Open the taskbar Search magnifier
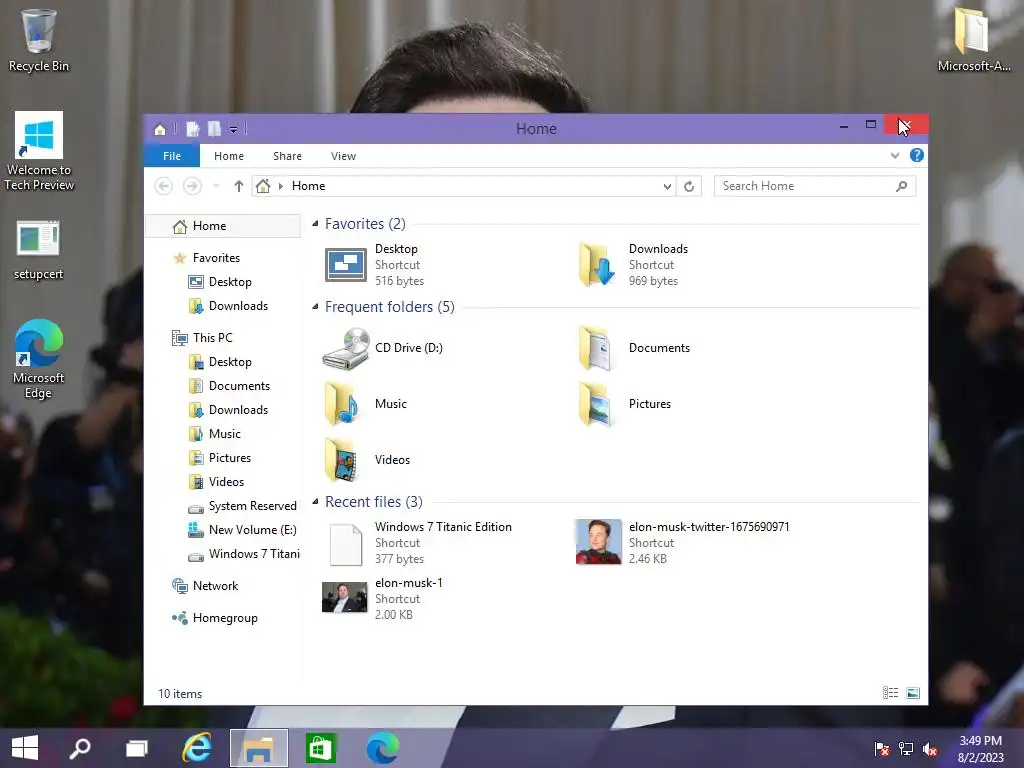 click(x=80, y=748)
